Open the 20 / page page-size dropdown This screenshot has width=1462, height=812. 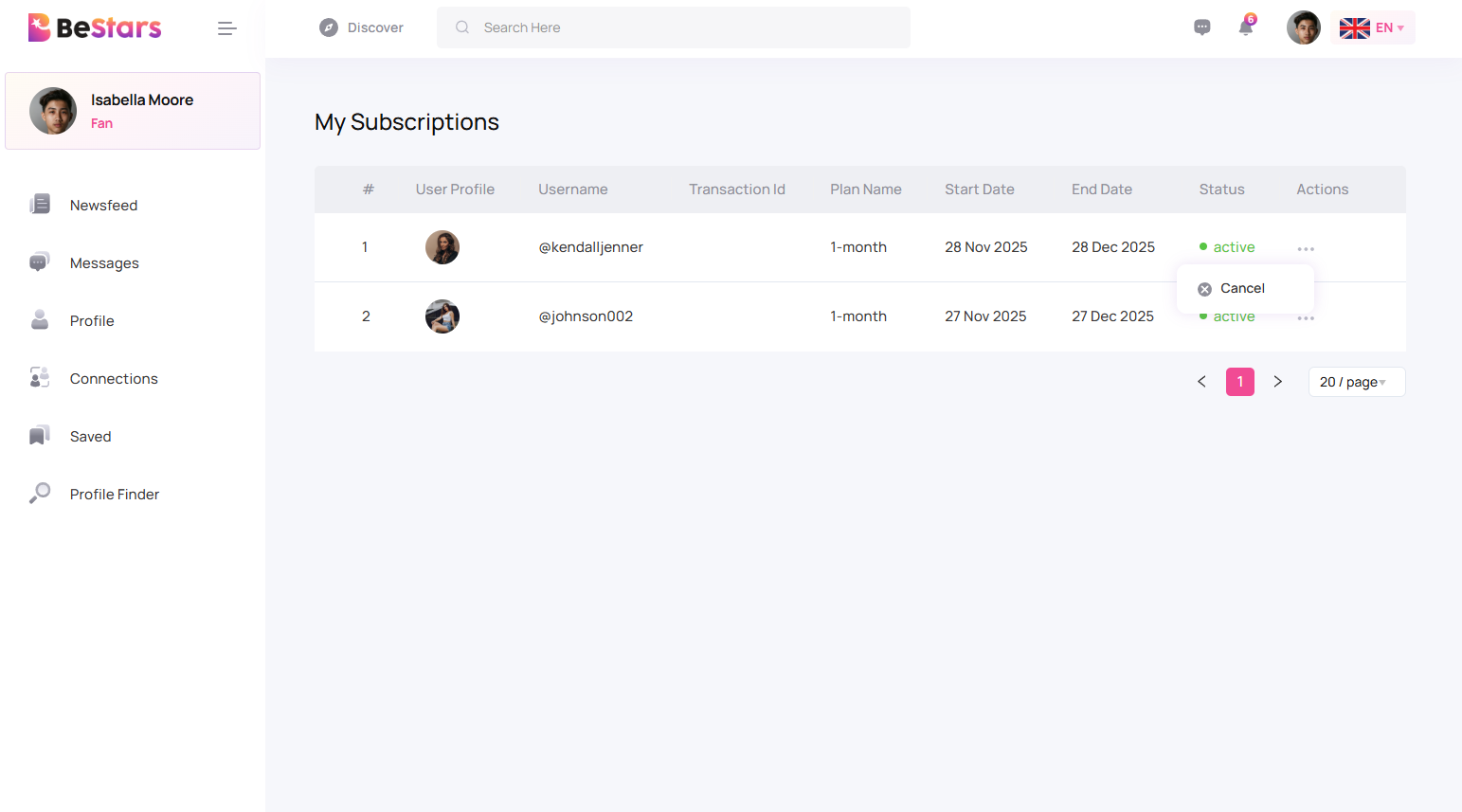1356,382
